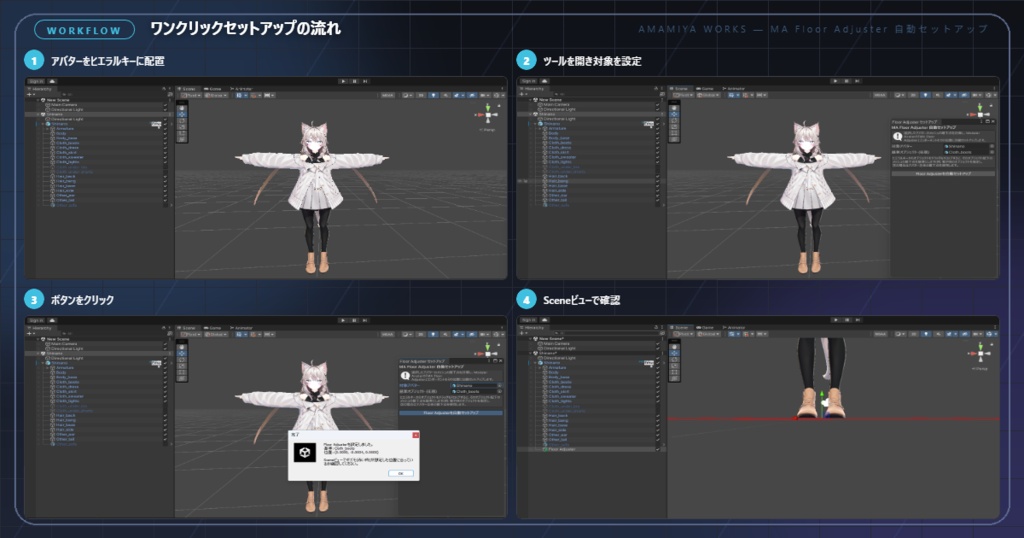Select Hair_bang in step 2 hierarchy
The width and height of the screenshot is (1024, 538).
558,181
